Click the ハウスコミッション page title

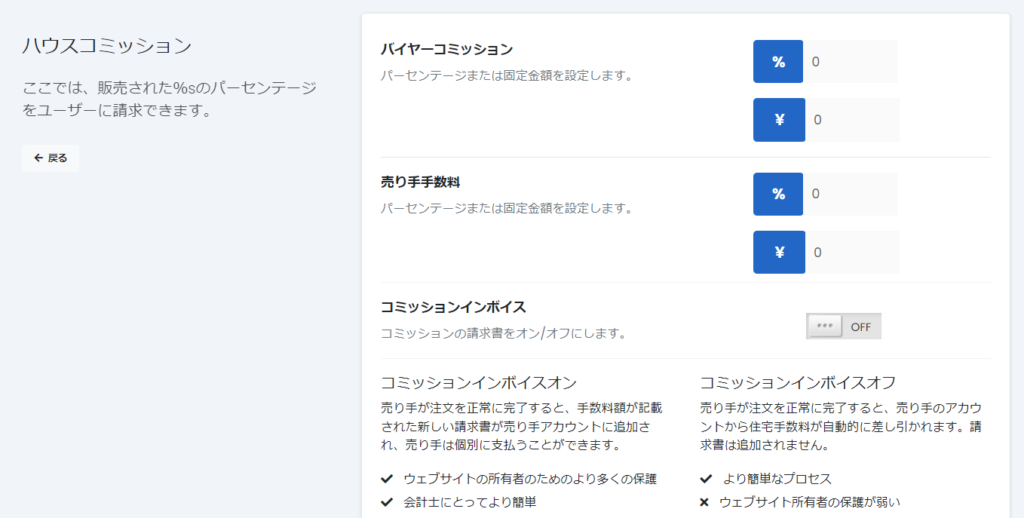point(106,46)
